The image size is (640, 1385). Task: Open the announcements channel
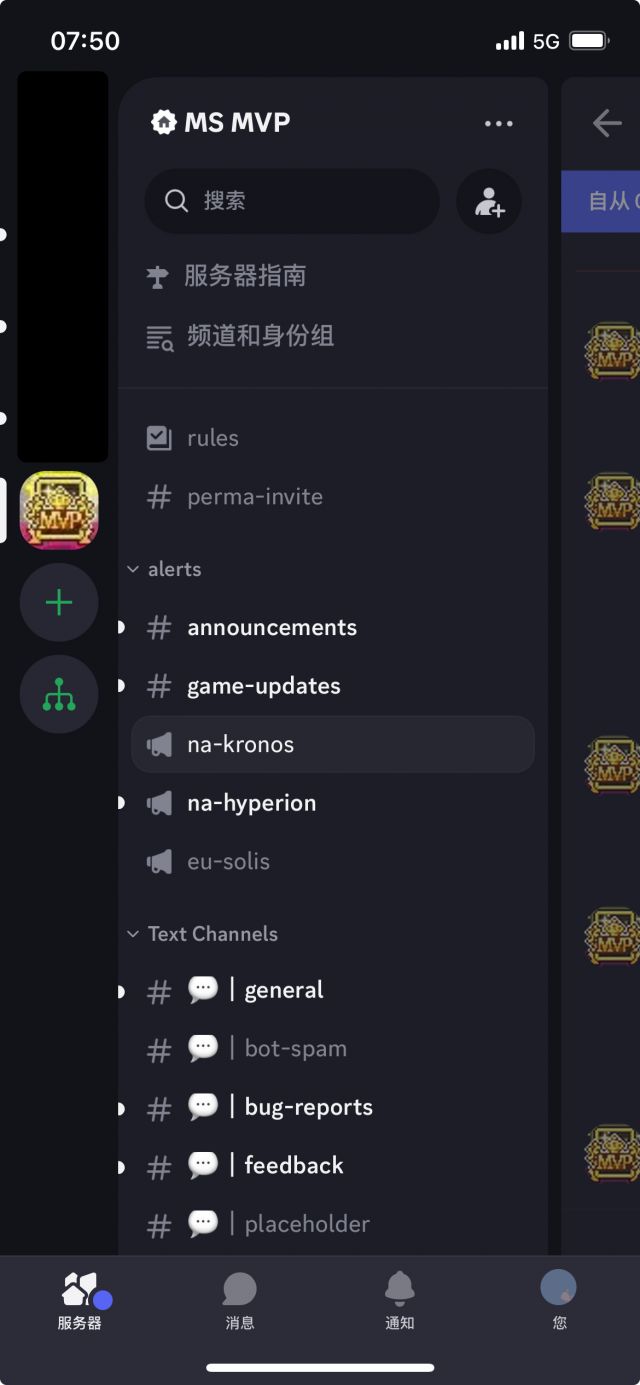[x=271, y=627]
